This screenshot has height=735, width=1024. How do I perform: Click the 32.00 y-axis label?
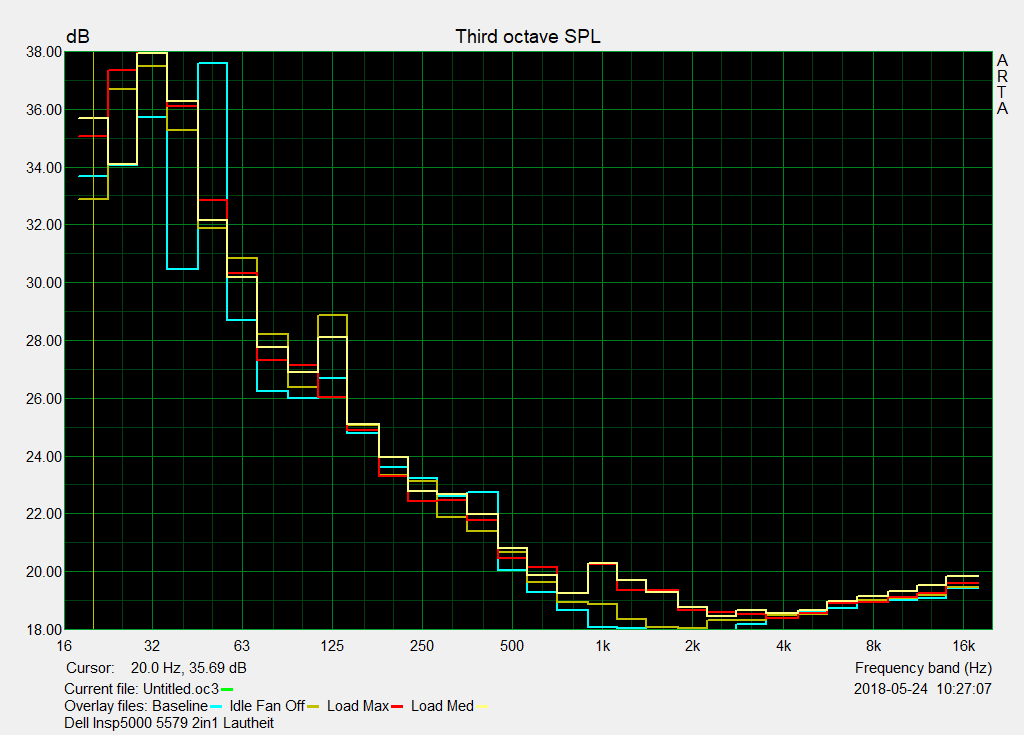[x=44, y=225]
